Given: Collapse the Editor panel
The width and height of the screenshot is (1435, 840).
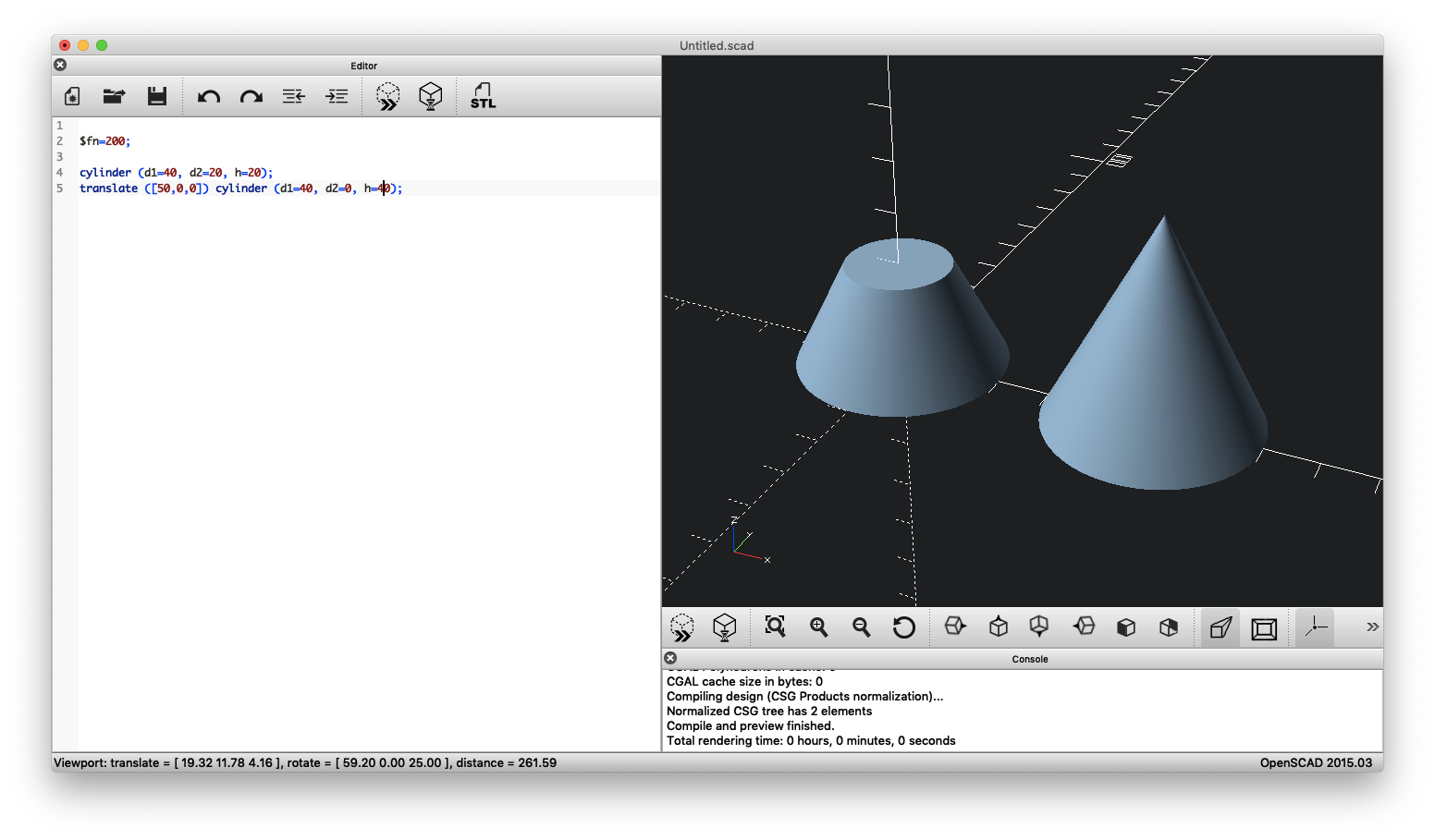Looking at the screenshot, I should tap(60, 65).
